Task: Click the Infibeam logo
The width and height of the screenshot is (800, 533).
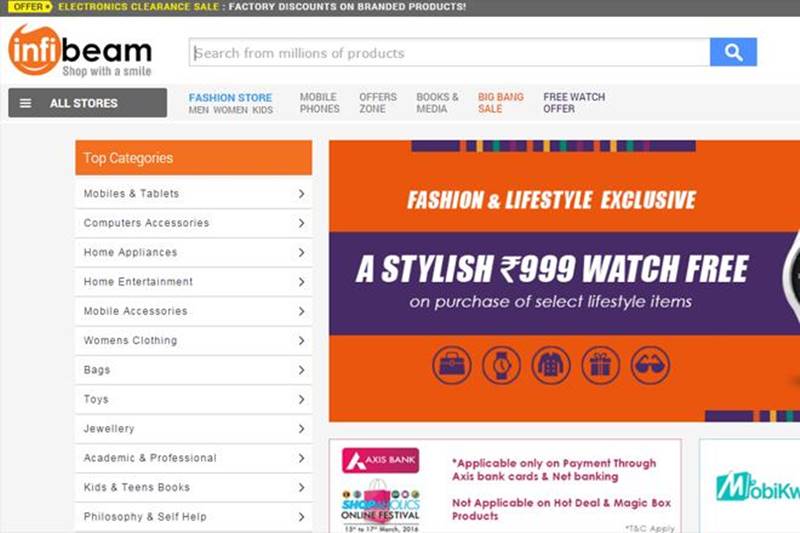Action: (x=80, y=50)
